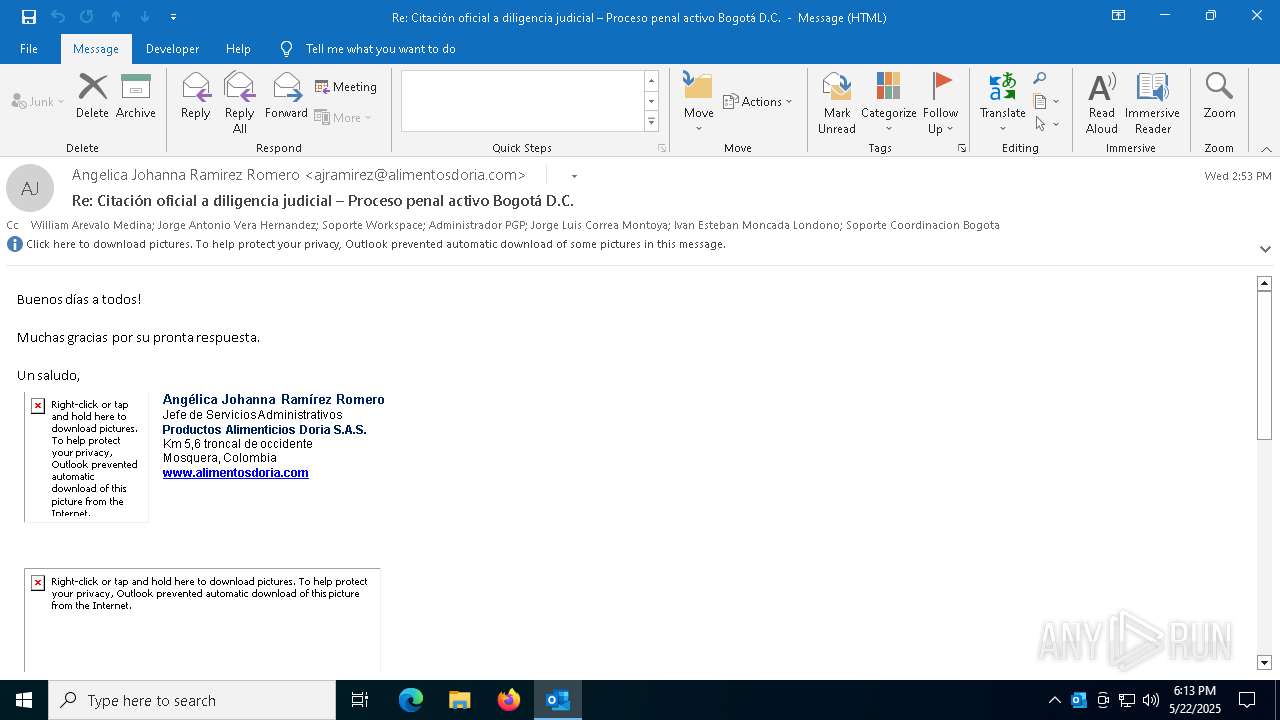Click the large blocked picture placeholder
Image resolution: width=1280 pixels, height=720 pixels.
[x=203, y=620]
